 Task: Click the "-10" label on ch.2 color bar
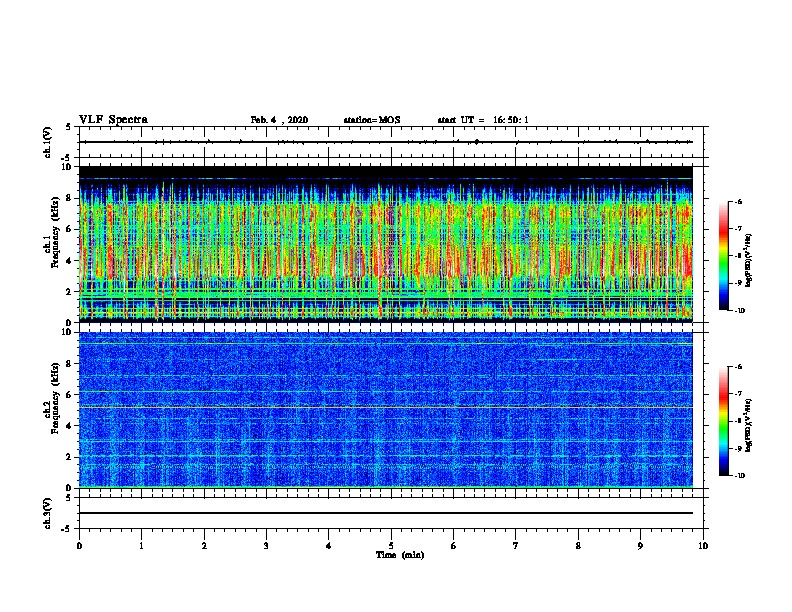click(739, 476)
